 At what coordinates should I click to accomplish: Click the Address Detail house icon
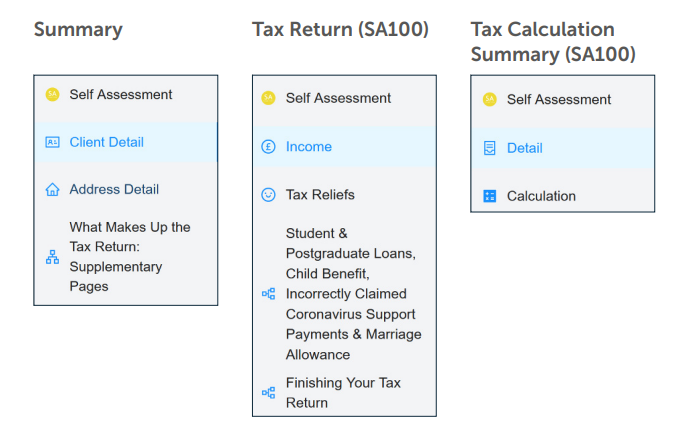tap(52, 189)
